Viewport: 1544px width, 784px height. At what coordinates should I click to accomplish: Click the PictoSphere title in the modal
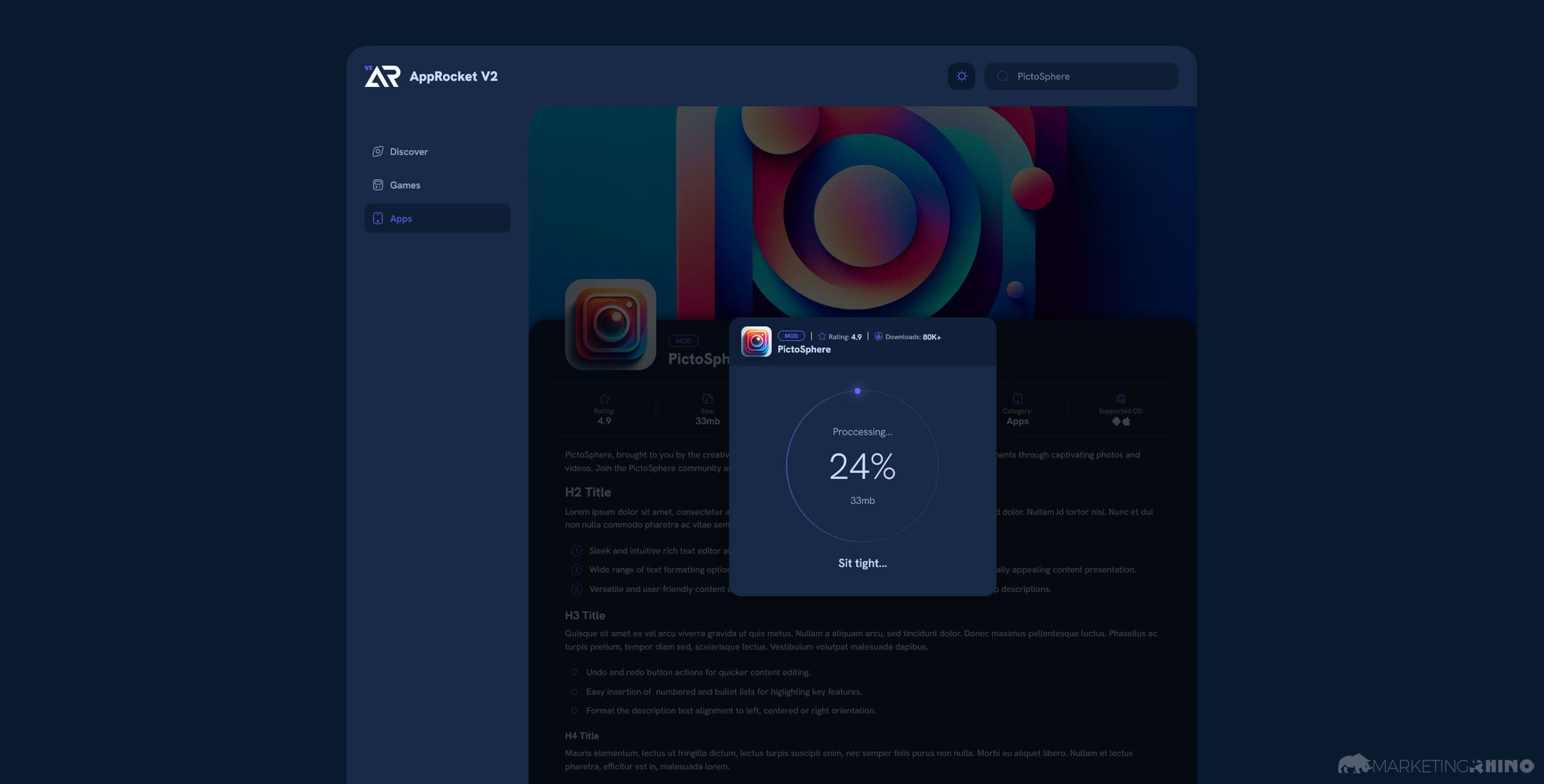coord(805,349)
